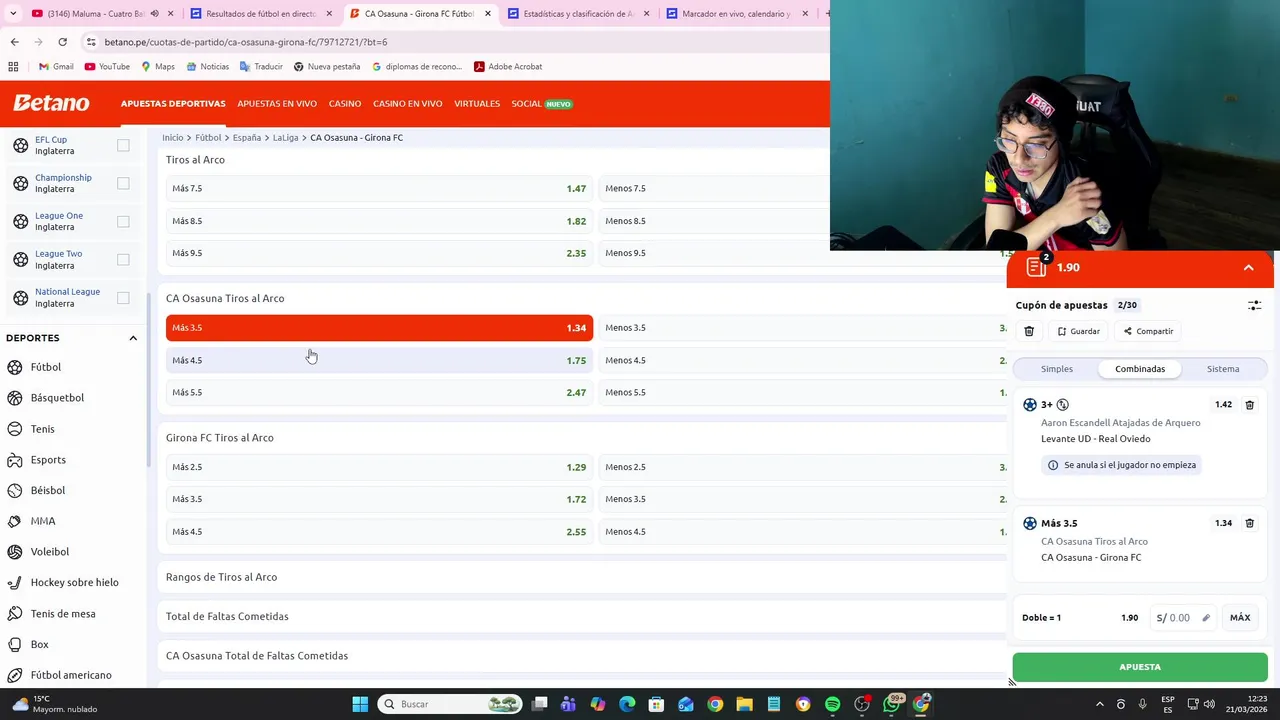Expand Rangos de Tiros al Arco market
This screenshot has width=1280, height=720.
click(221, 577)
